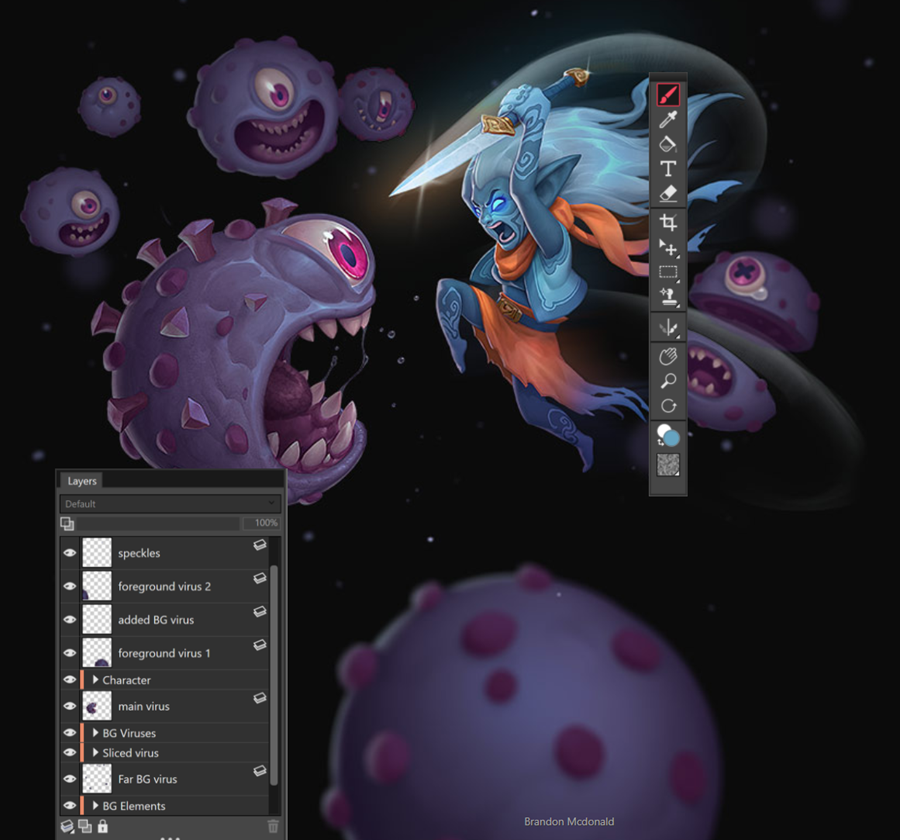The image size is (900, 840).
Task: Select the foreground virus 2 thumbnail
Action: (97, 586)
